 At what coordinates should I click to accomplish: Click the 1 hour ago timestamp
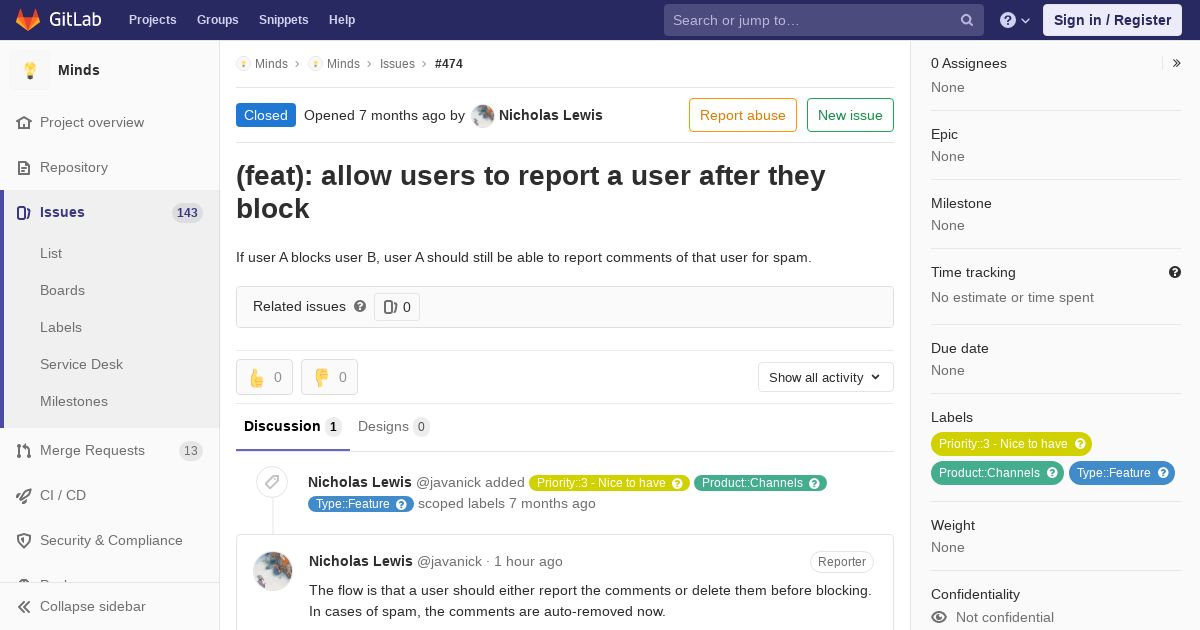528,561
